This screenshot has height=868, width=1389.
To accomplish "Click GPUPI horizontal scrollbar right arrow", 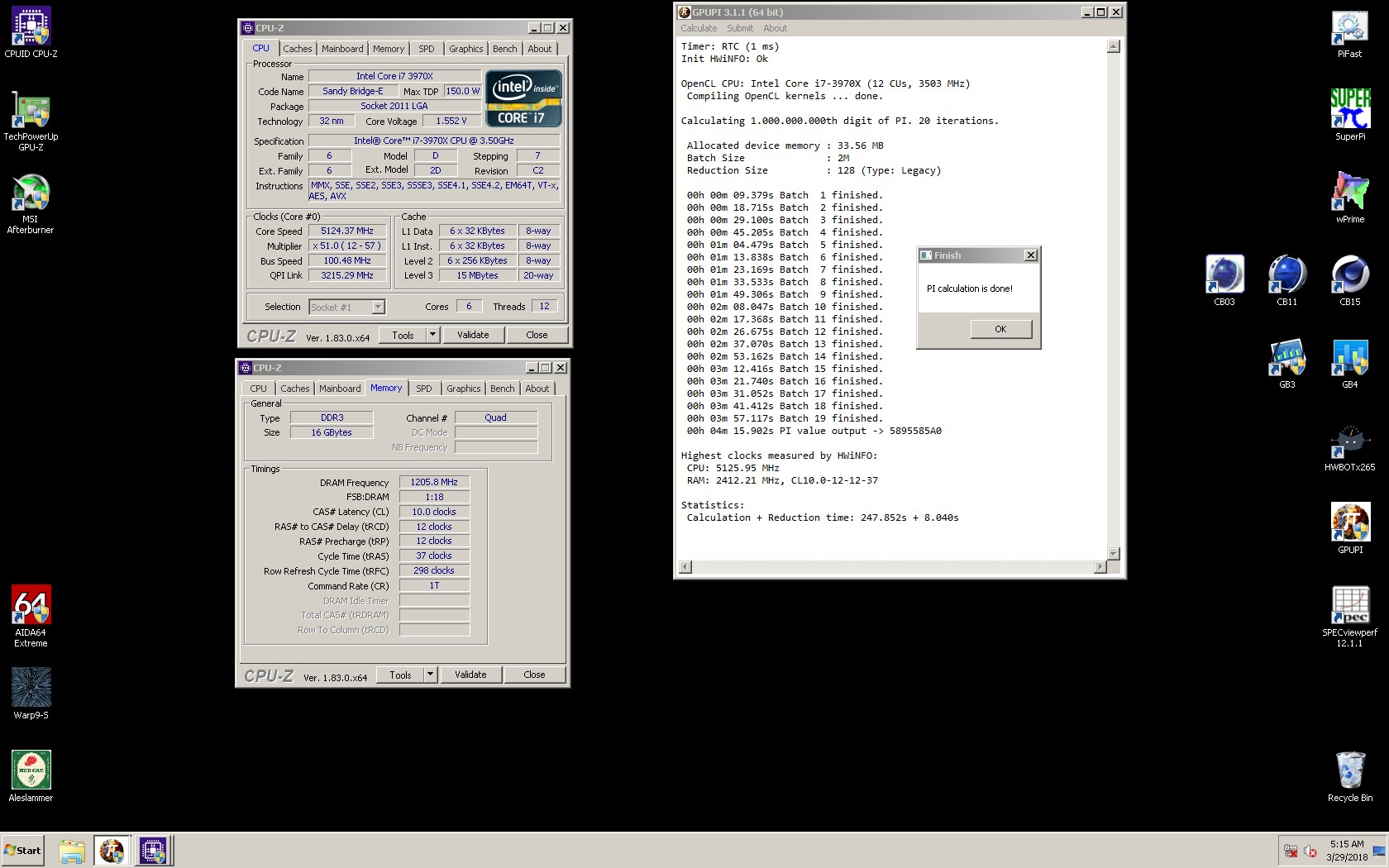I will 1099,566.
